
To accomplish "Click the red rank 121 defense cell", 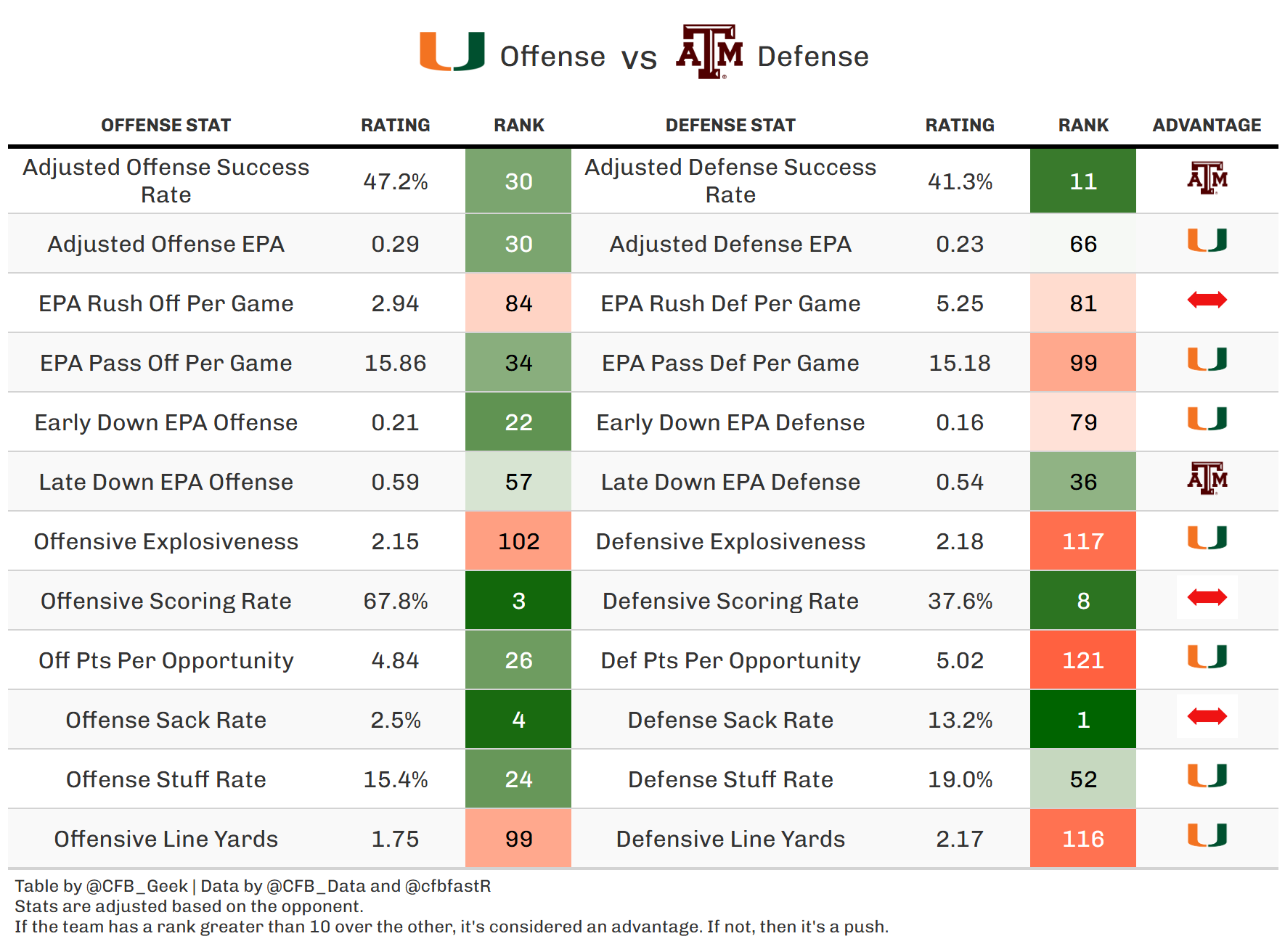I will (1082, 660).
